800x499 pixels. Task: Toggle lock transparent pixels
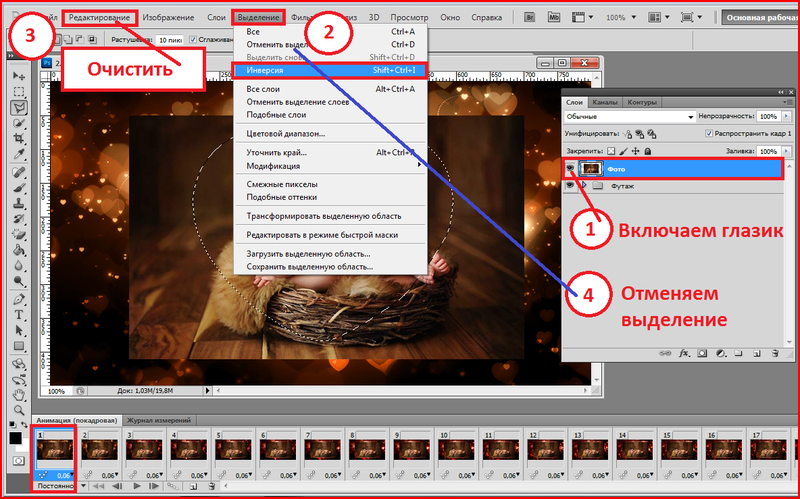click(611, 151)
